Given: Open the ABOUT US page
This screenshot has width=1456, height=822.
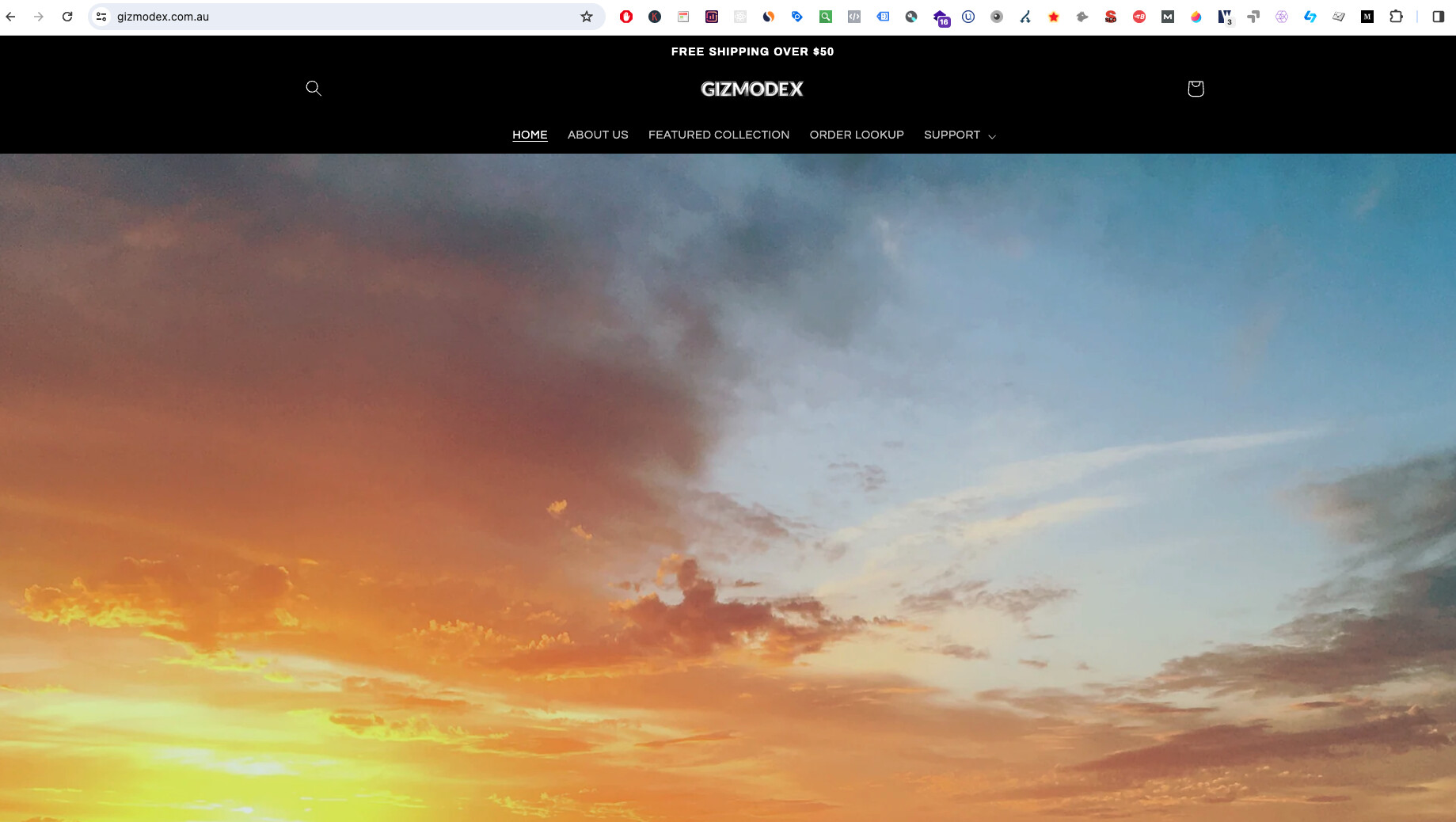Looking at the screenshot, I should coord(598,135).
